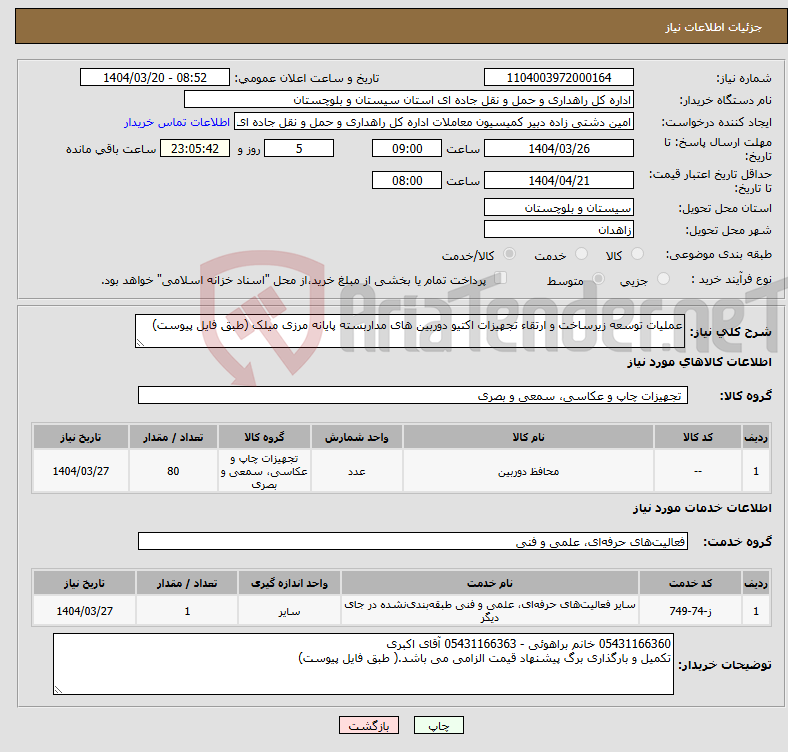Click the goods group field تجهیزات چاپ و عکاسی
Screen dimensions: 788x752
pos(413,395)
